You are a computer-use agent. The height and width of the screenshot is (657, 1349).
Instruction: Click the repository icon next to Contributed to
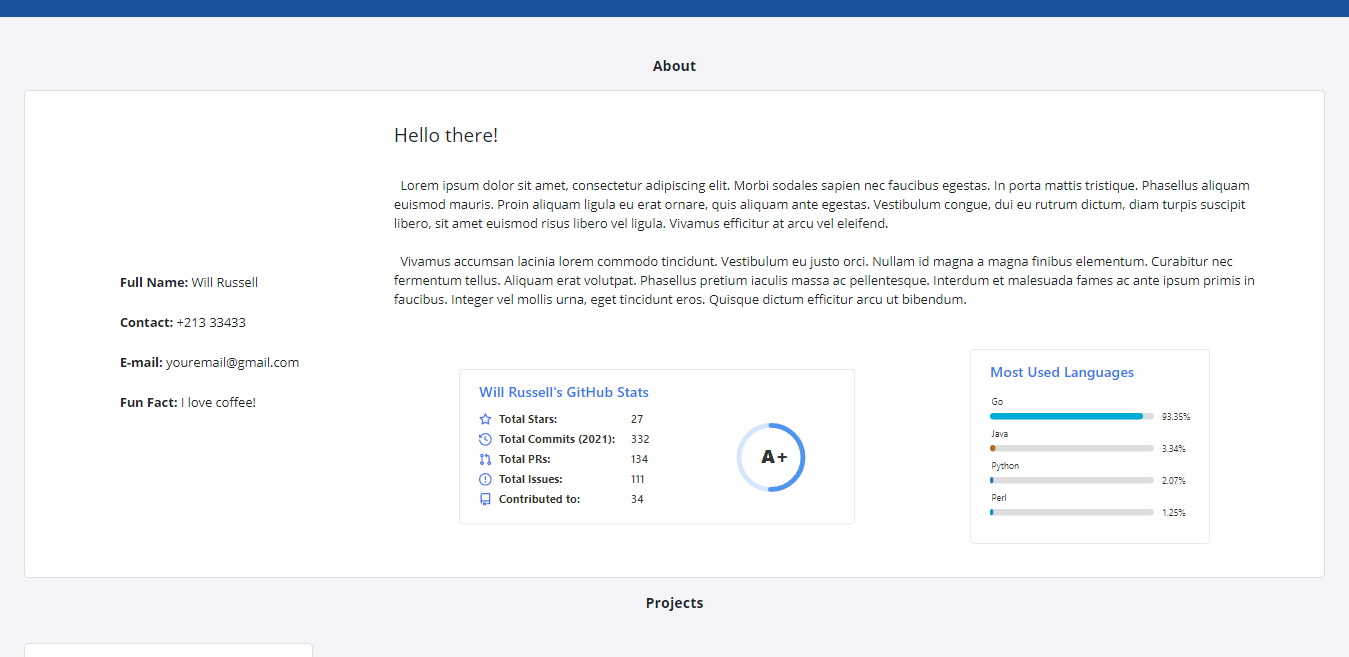click(x=486, y=498)
